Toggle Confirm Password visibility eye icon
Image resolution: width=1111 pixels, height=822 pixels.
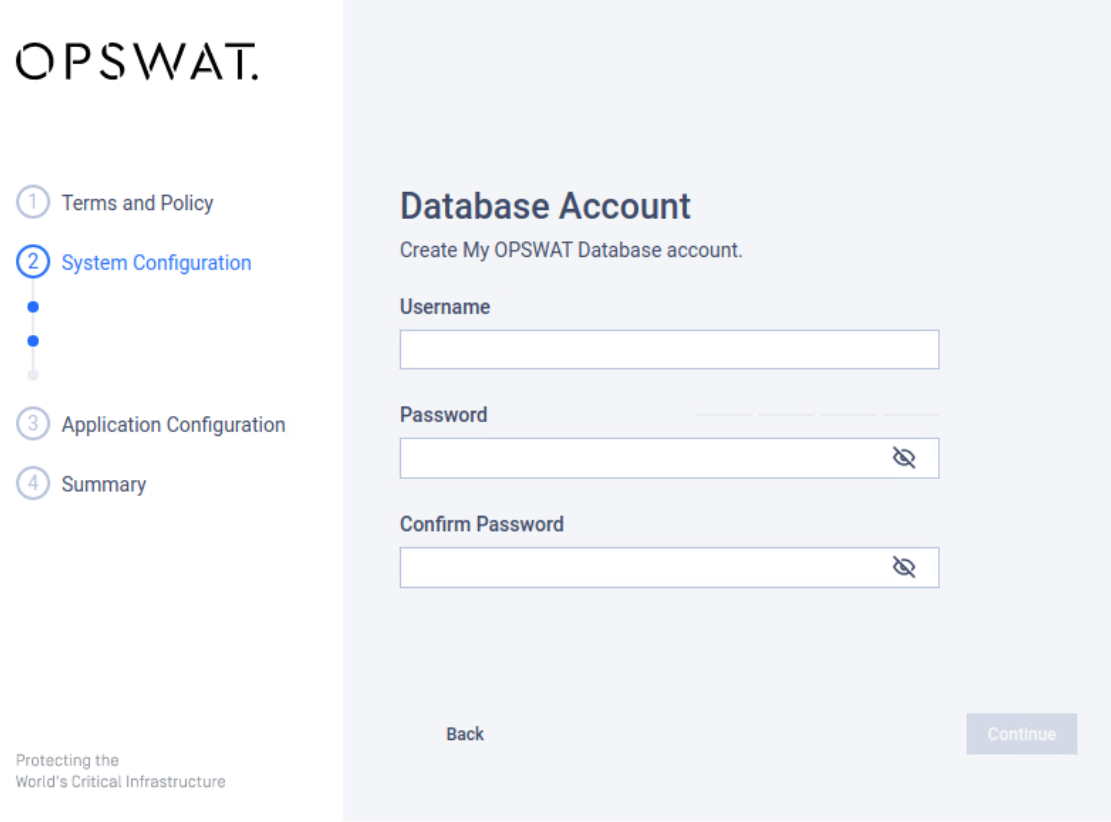(x=903, y=567)
